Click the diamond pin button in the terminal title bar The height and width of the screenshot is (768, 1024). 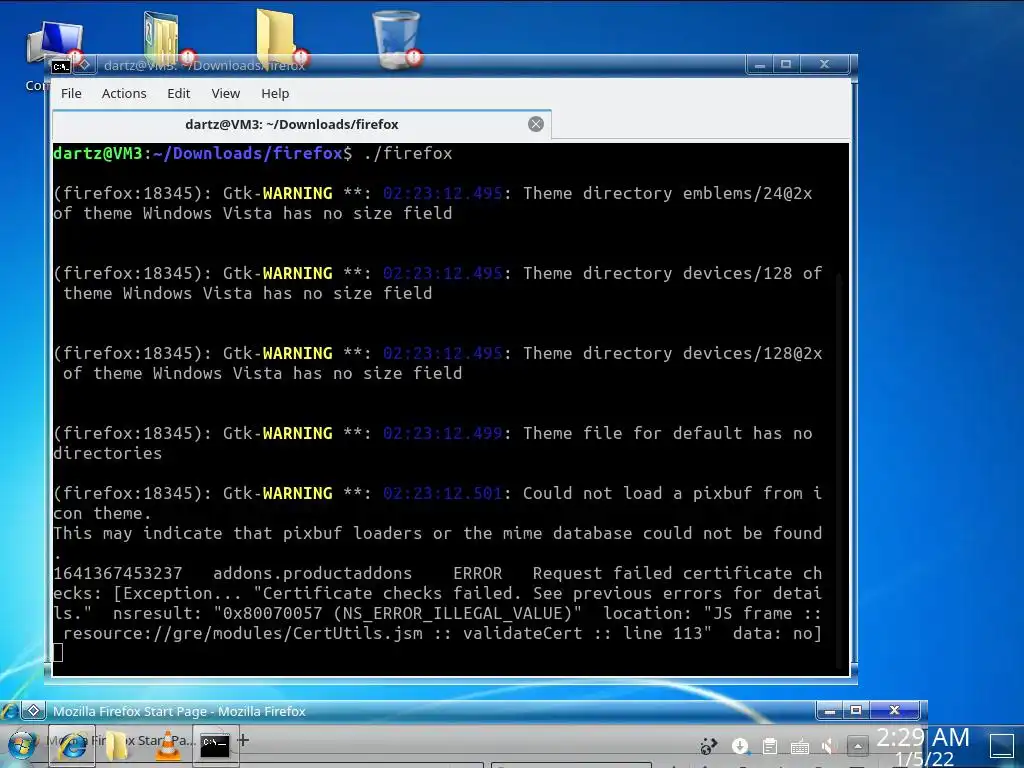click(x=84, y=65)
